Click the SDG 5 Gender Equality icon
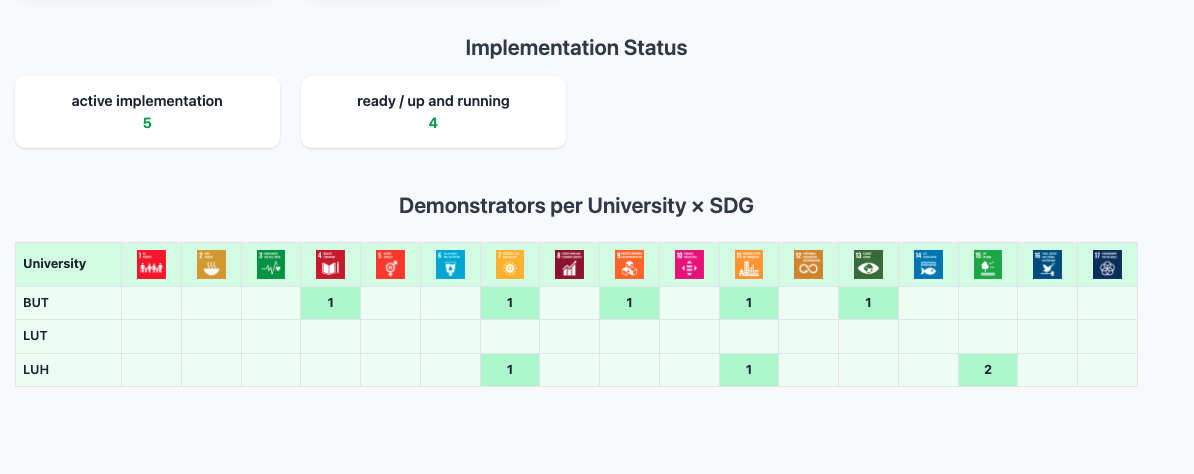 (391, 264)
